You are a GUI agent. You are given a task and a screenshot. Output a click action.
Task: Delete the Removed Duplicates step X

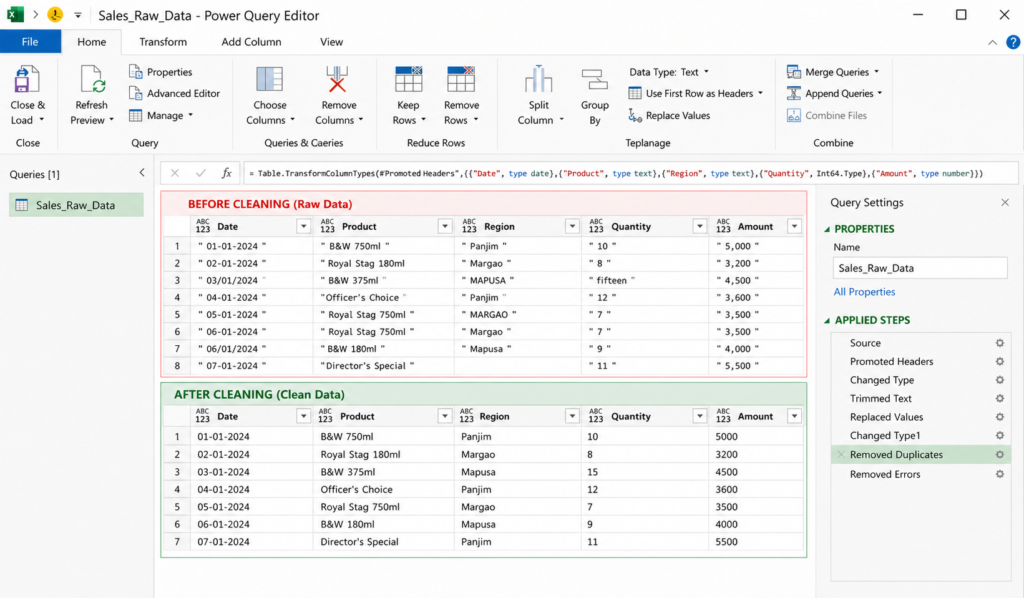841,454
